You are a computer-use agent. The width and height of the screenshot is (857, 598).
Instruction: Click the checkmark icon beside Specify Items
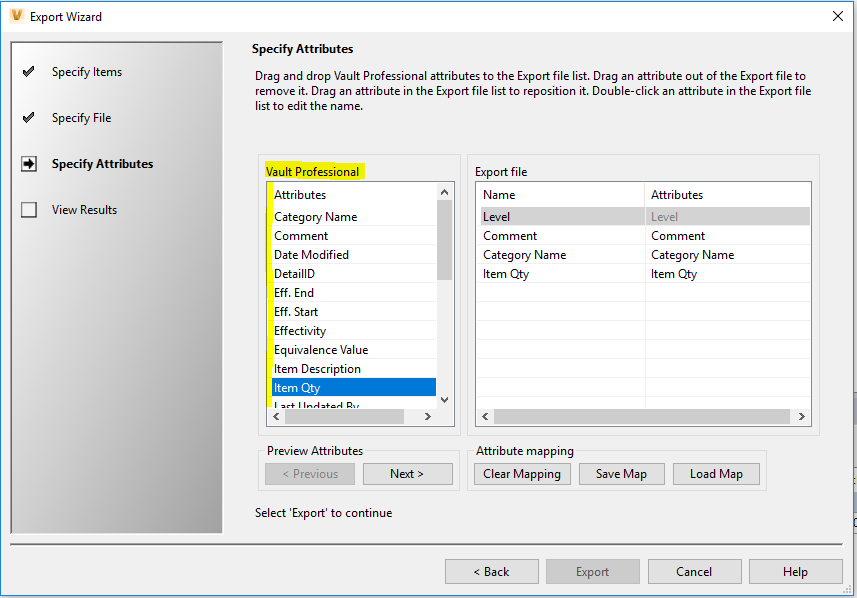30,71
